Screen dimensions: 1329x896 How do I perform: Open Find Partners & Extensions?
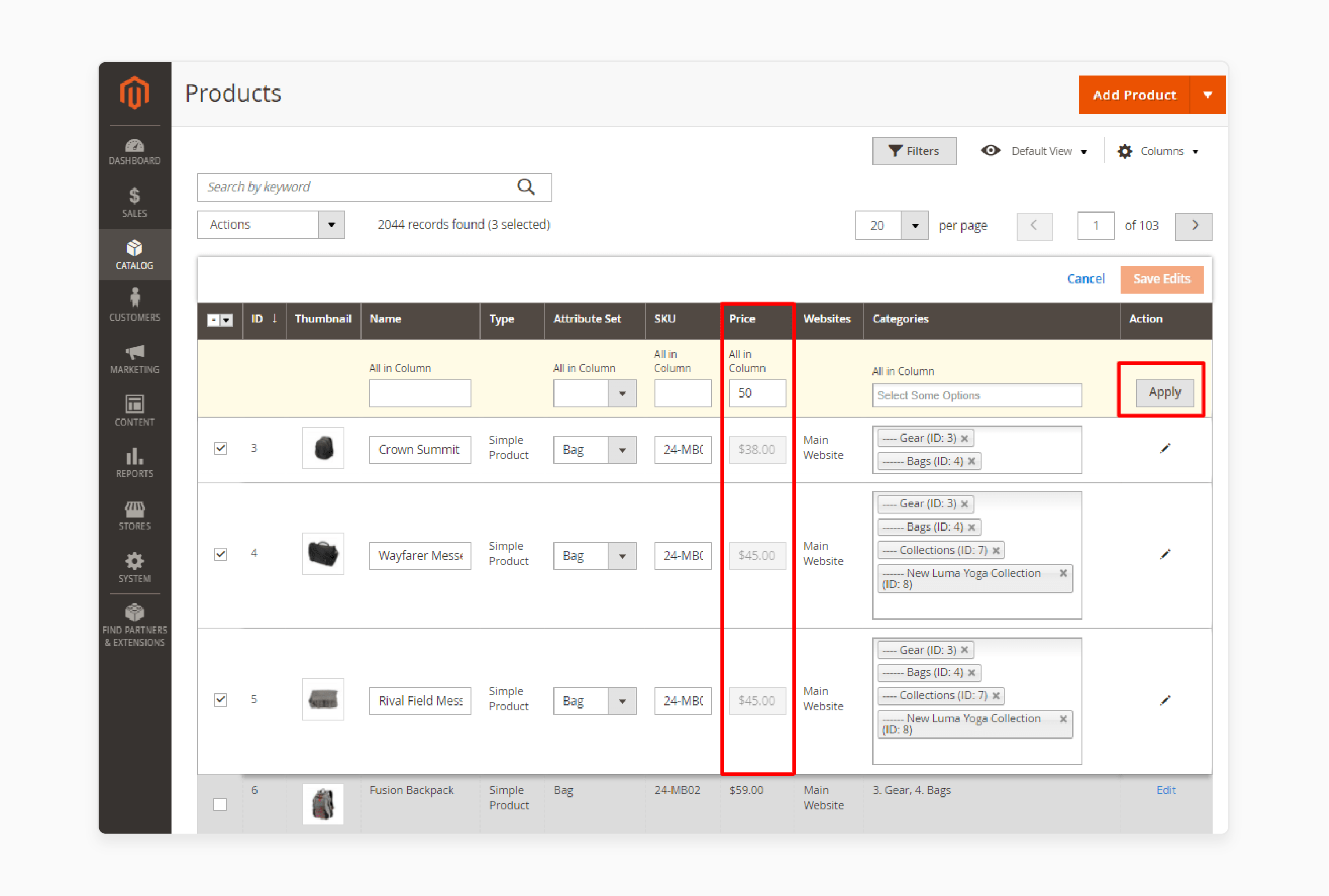point(134,625)
